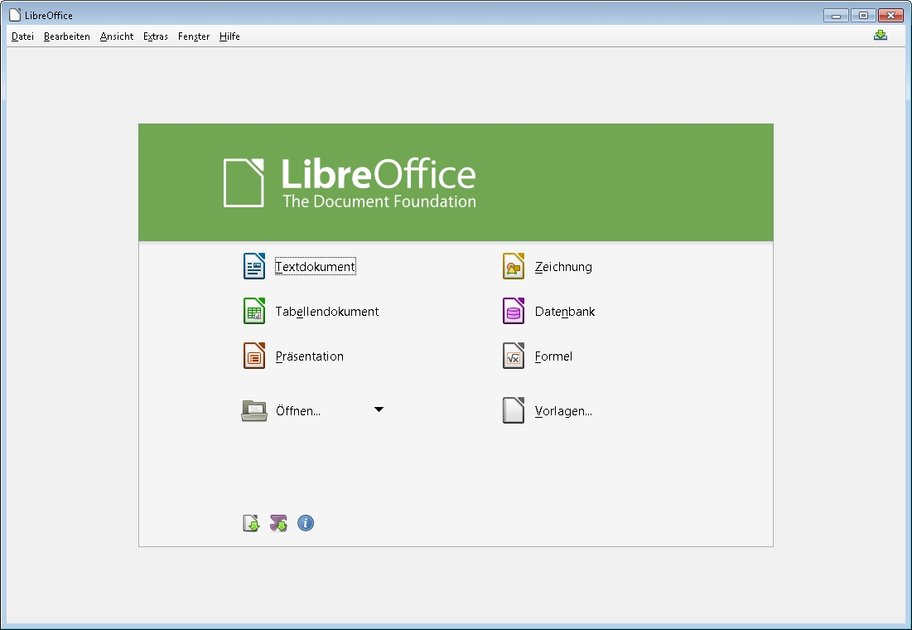The height and width of the screenshot is (630, 912).
Task: Create a new Textdokument
Action: tap(315, 266)
